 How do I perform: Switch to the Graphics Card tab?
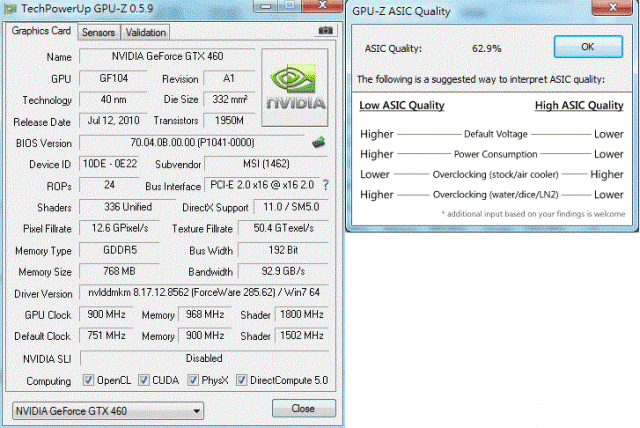[41, 31]
